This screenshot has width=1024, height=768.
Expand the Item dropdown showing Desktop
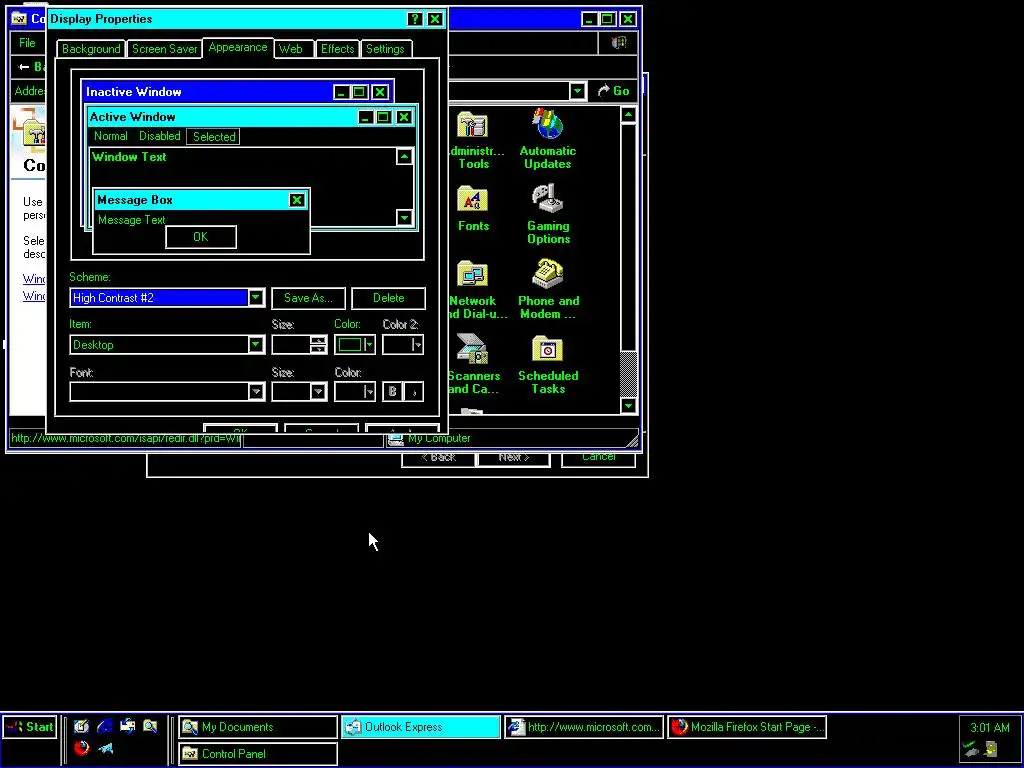click(256, 345)
